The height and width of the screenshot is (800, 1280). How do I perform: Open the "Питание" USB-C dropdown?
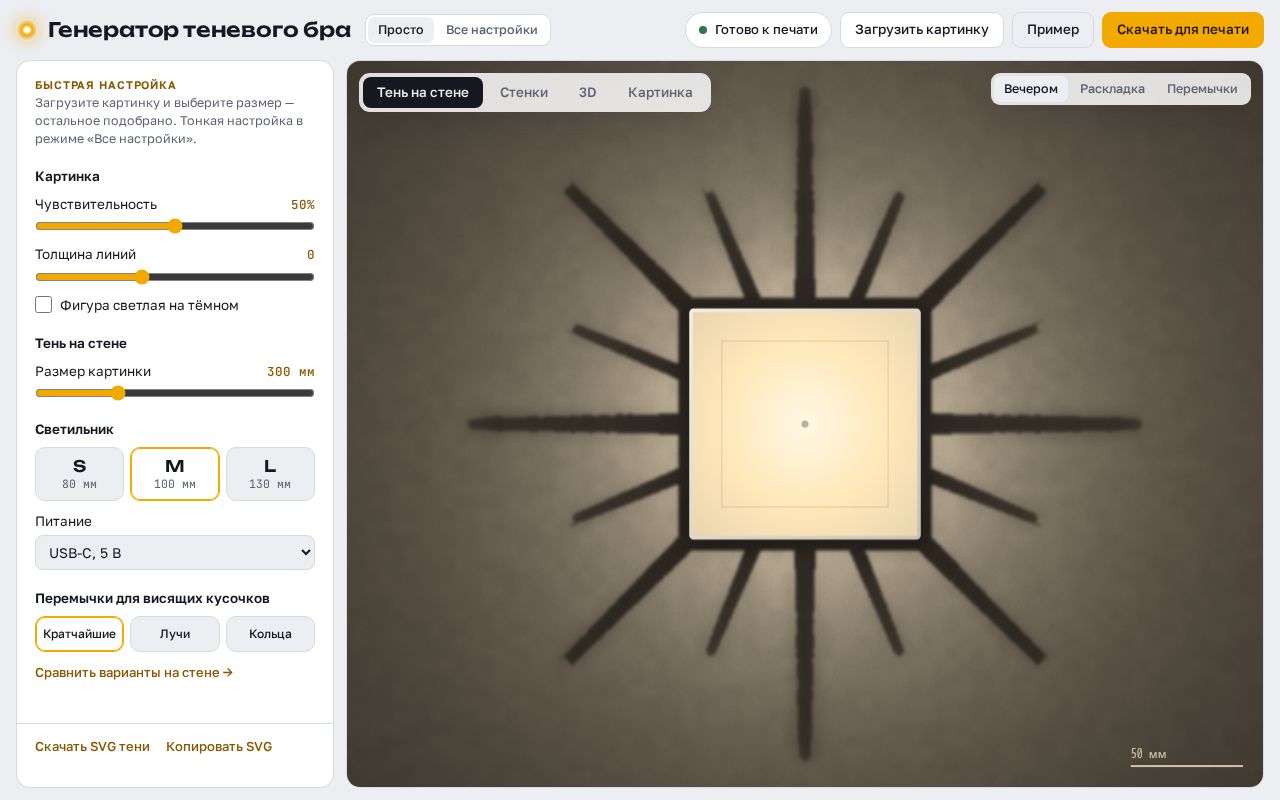pos(175,553)
